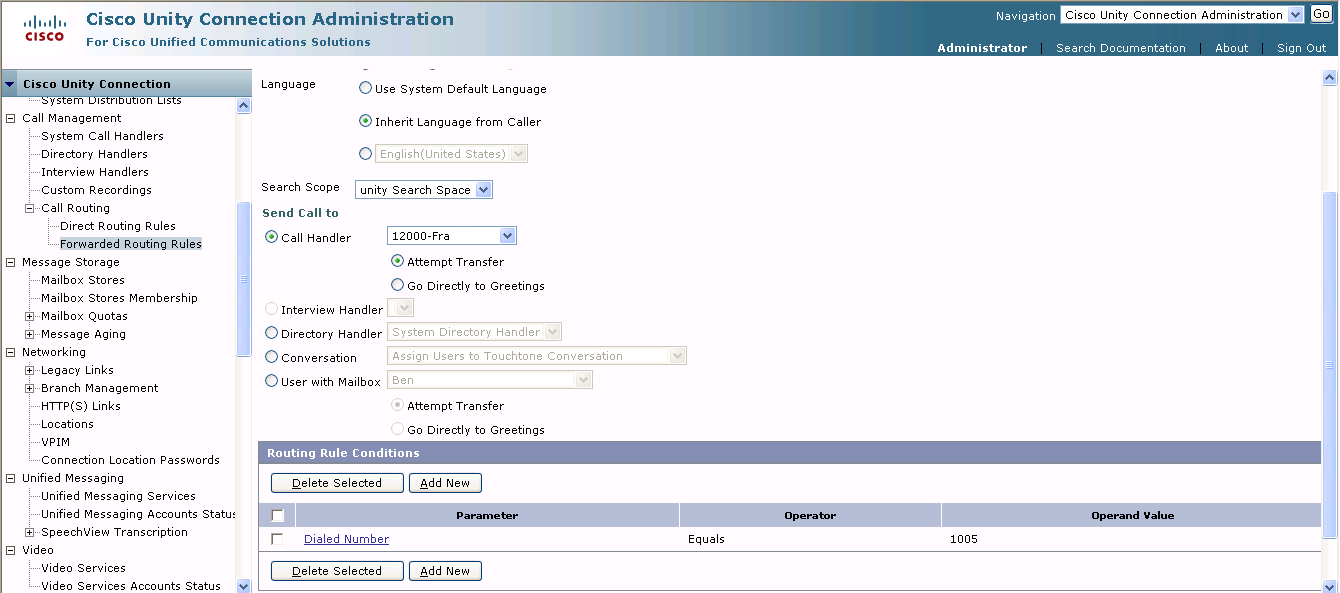Select Go Directly to Greetings under Call Handler
The width and height of the screenshot is (1340, 593).
pos(398,285)
